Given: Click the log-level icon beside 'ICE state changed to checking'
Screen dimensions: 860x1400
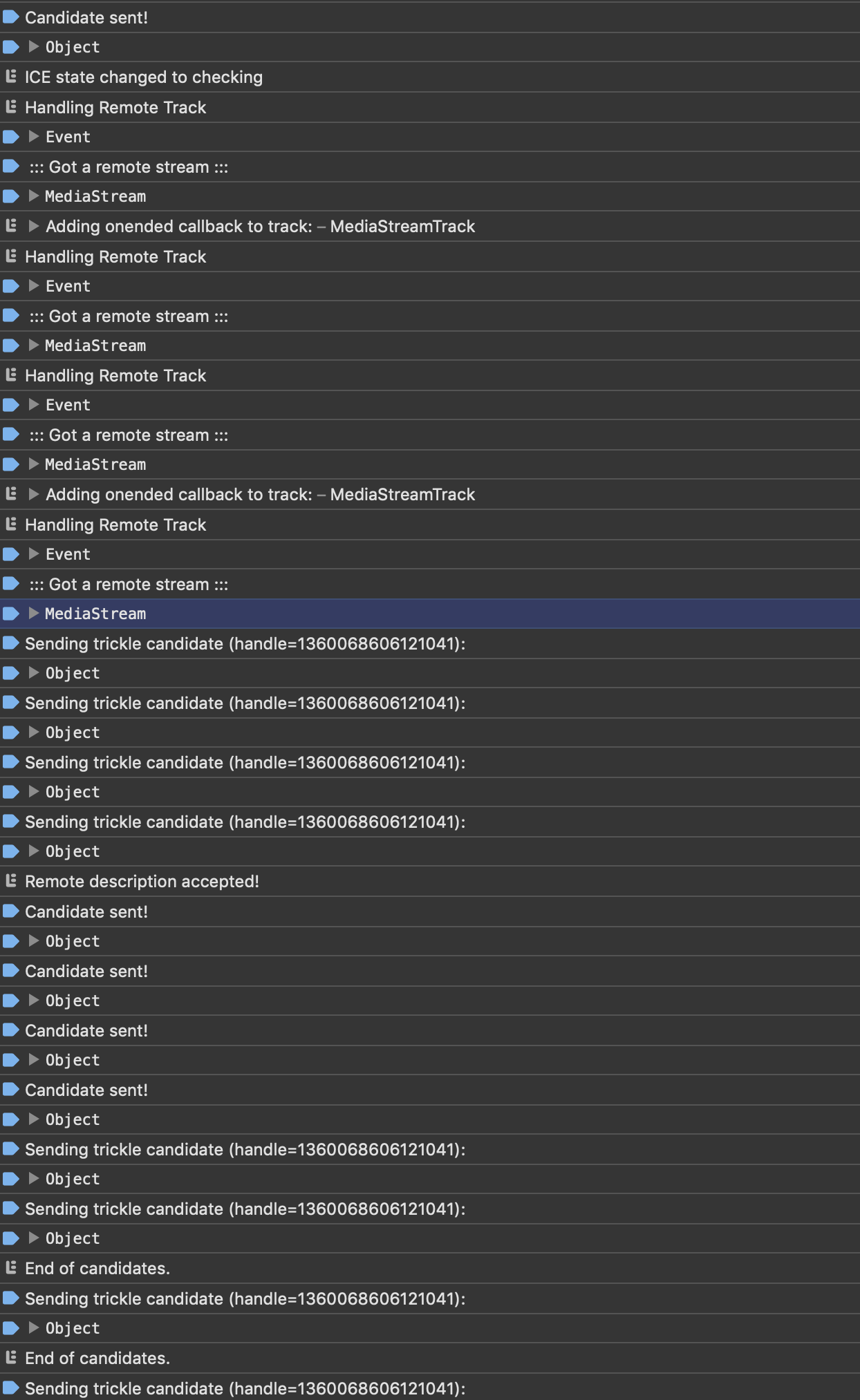Looking at the screenshot, I should point(11,77).
